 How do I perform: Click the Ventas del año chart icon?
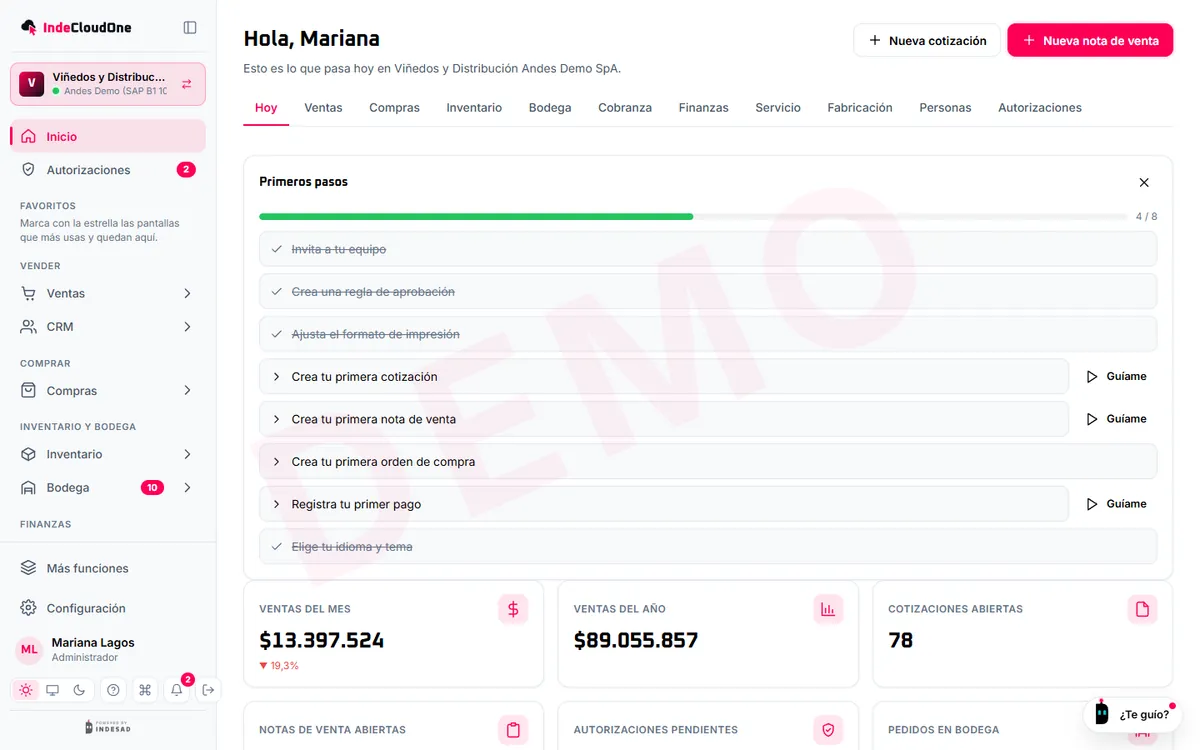click(828, 609)
